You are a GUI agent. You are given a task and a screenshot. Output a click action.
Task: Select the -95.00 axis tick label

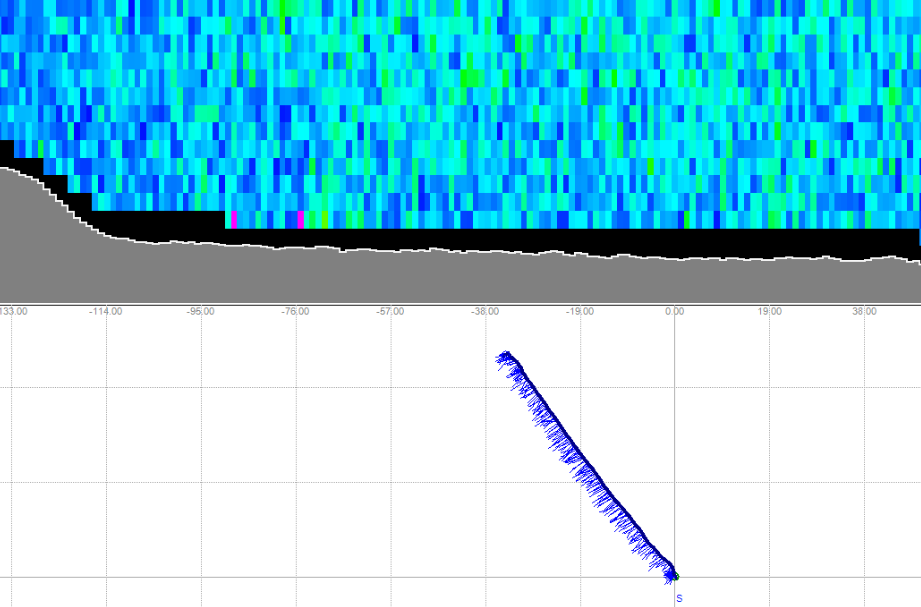click(x=200, y=311)
